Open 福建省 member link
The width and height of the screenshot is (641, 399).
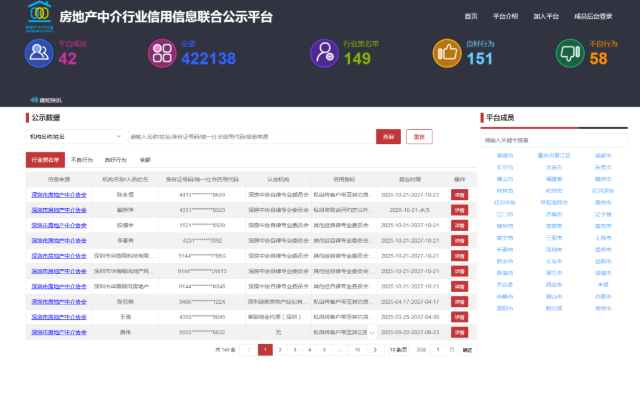click(554, 179)
